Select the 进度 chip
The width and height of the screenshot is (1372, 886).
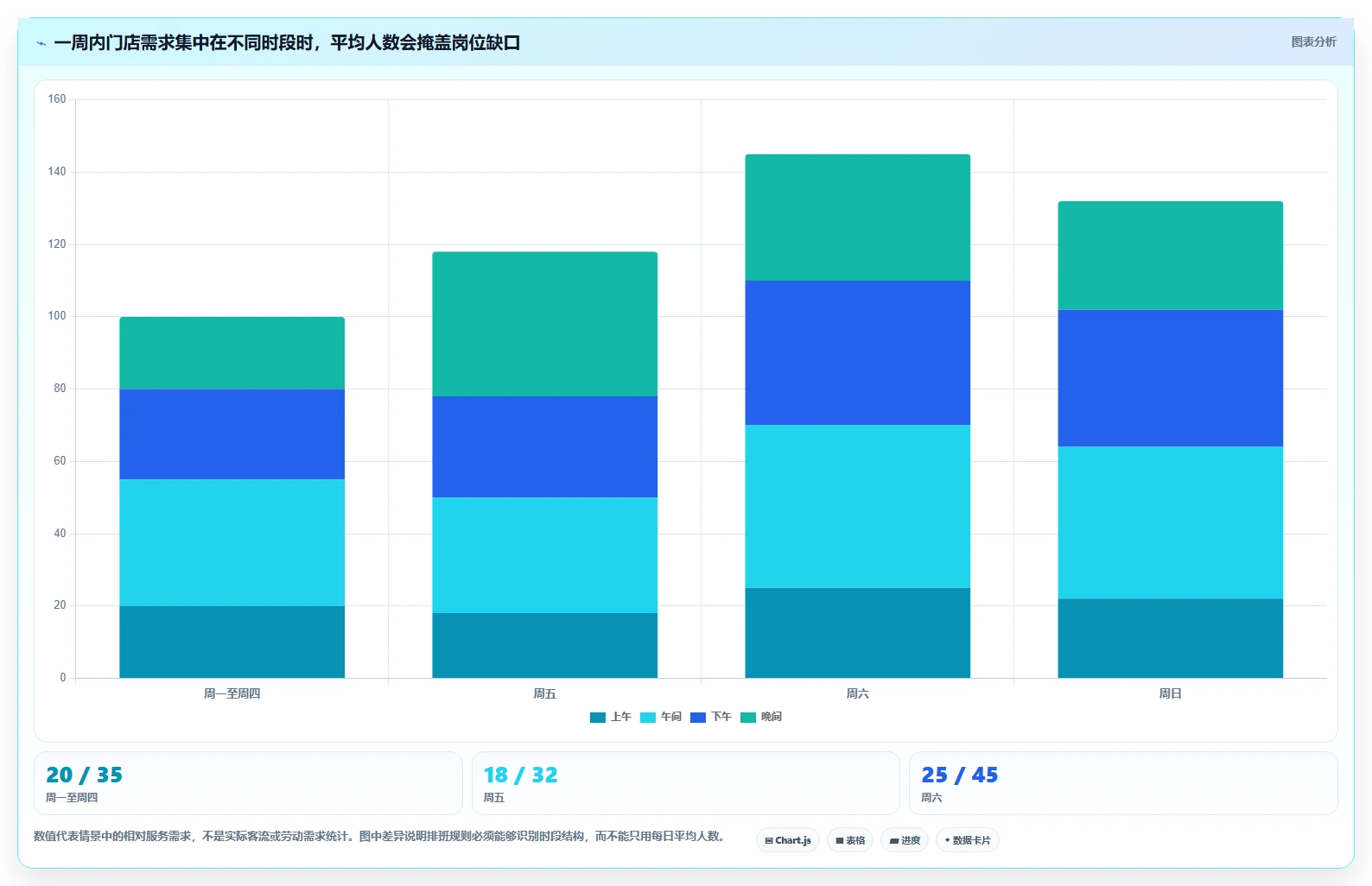tap(905, 840)
